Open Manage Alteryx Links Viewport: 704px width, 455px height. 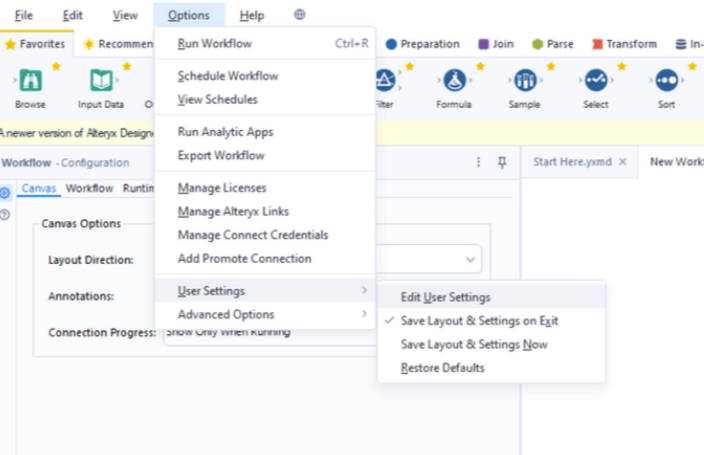[x=265, y=211]
